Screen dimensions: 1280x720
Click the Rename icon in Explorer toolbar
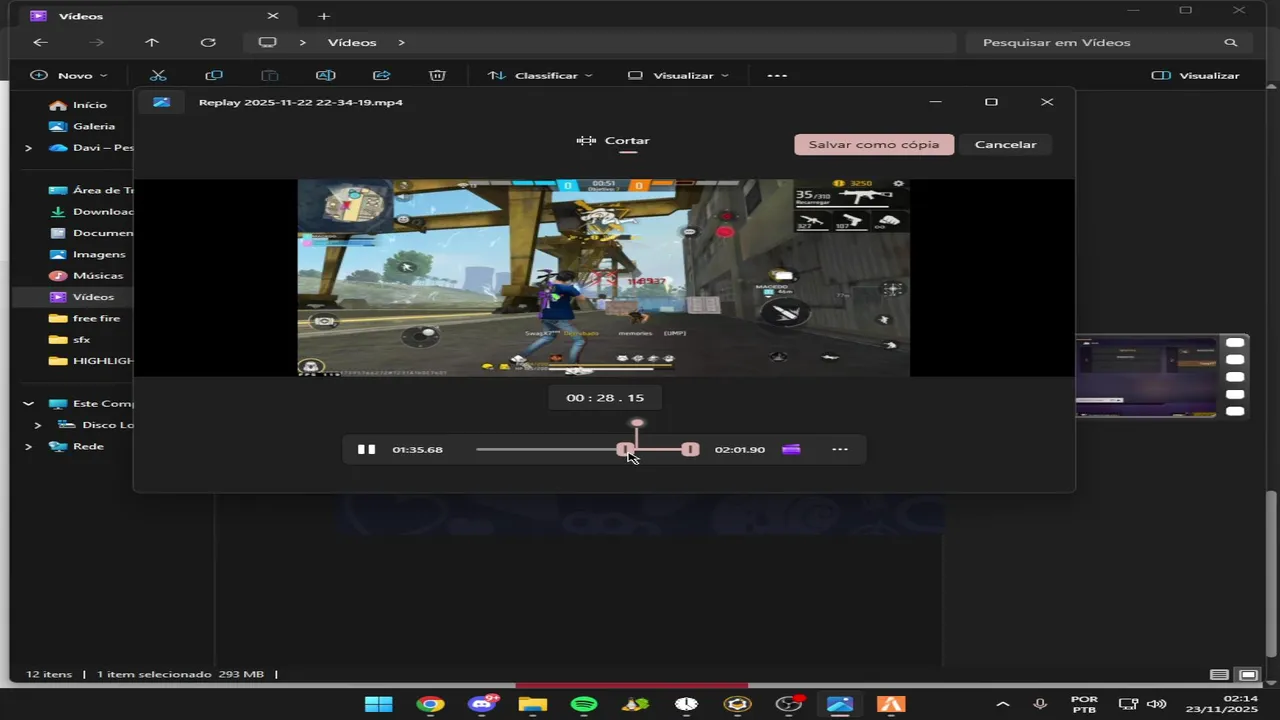click(x=325, y=75)
